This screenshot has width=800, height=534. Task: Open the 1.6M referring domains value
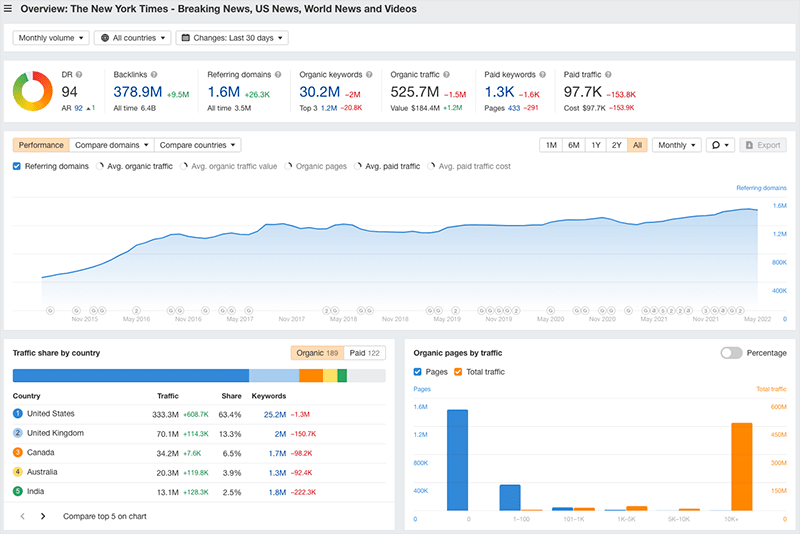223,92
